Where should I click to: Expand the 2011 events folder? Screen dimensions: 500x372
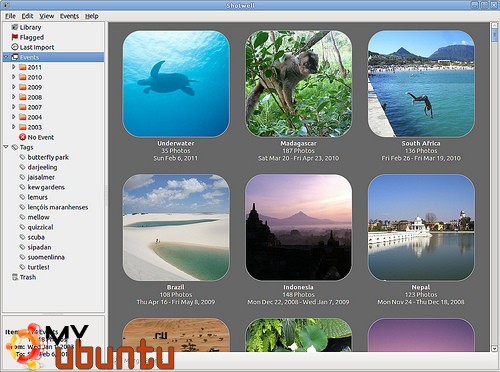(x=14, y=67)
